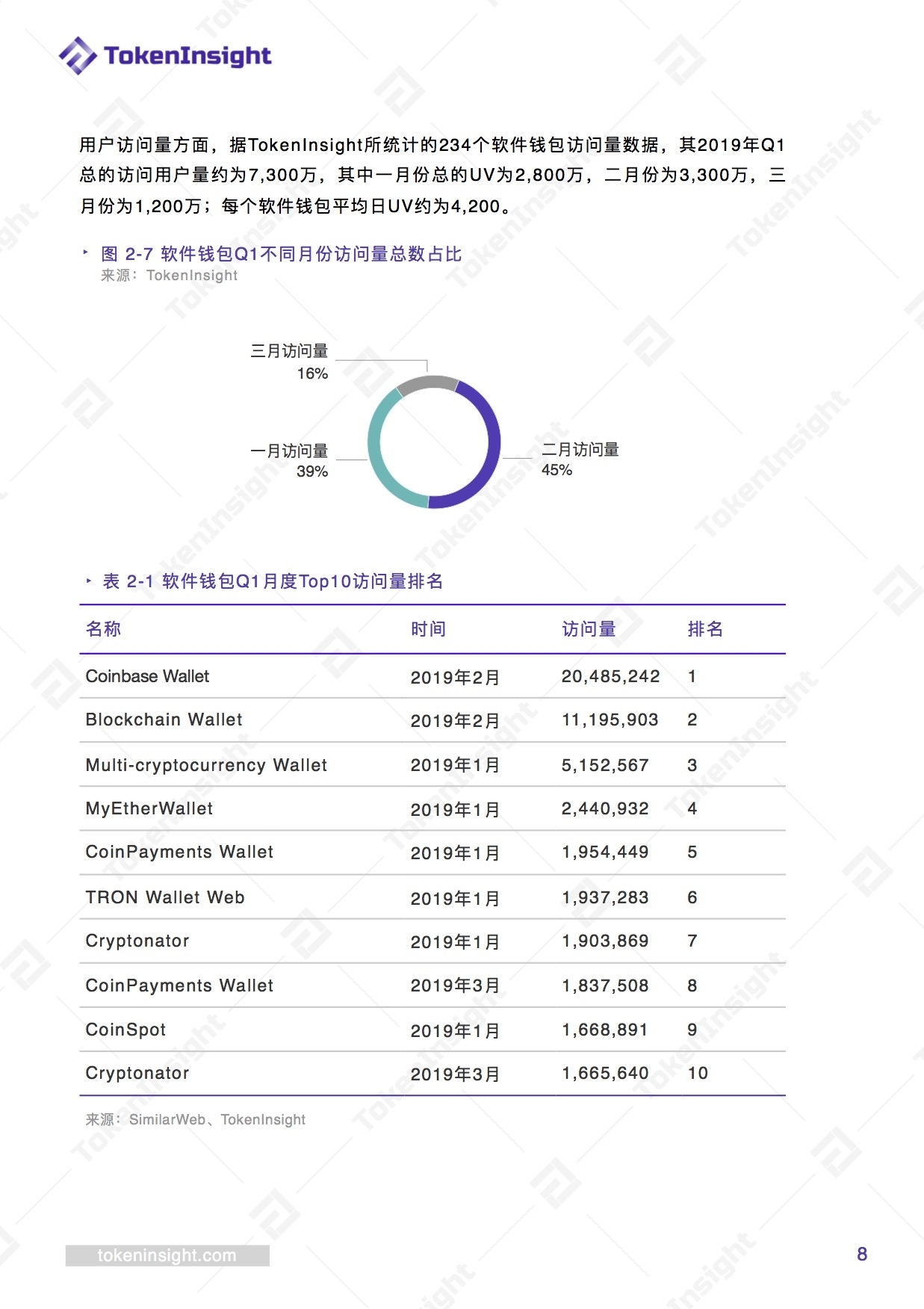
Task: Select the '5,152,567' visits value
Action: point(605,765)
